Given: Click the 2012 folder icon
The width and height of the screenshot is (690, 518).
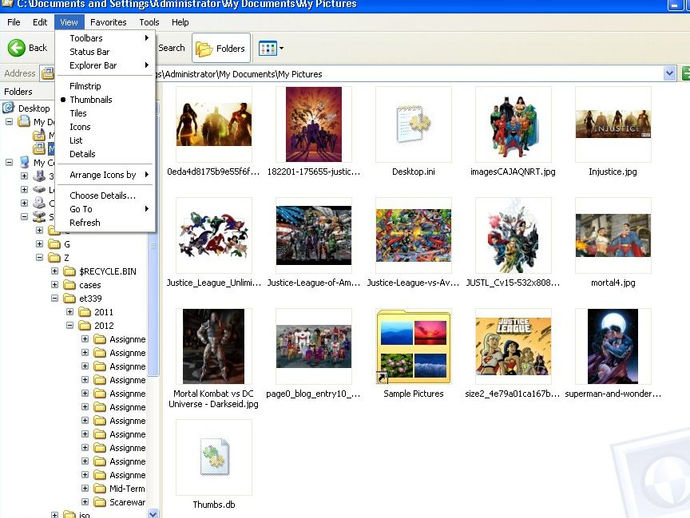Looking at the screenshot, I should tap(84, 326).
